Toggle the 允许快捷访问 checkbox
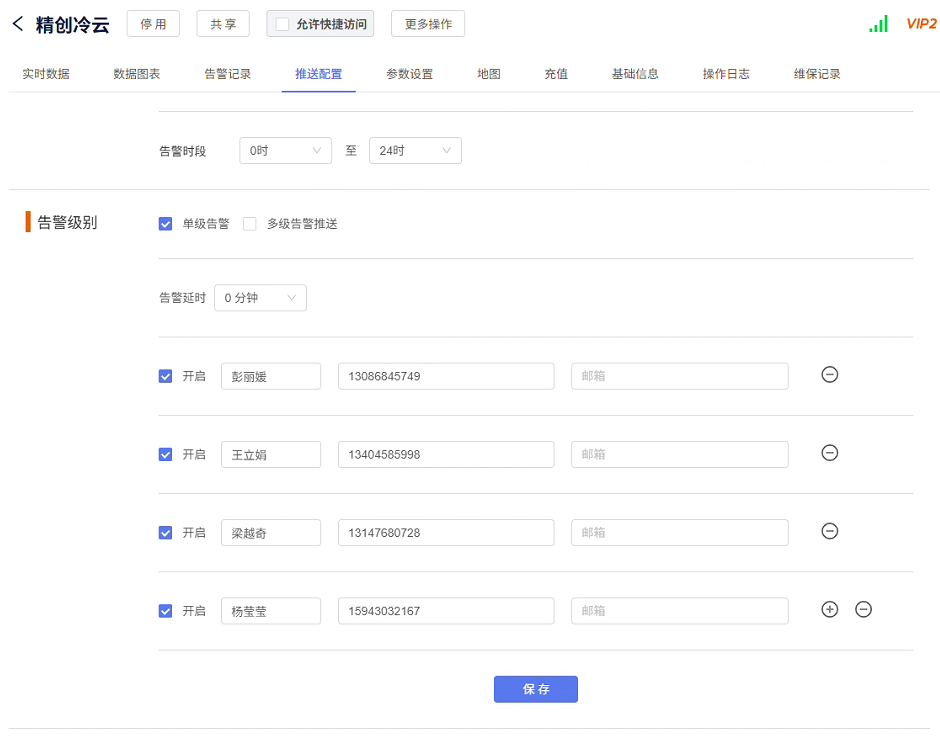This screenshot has height=738, width=940. [282, 24]
